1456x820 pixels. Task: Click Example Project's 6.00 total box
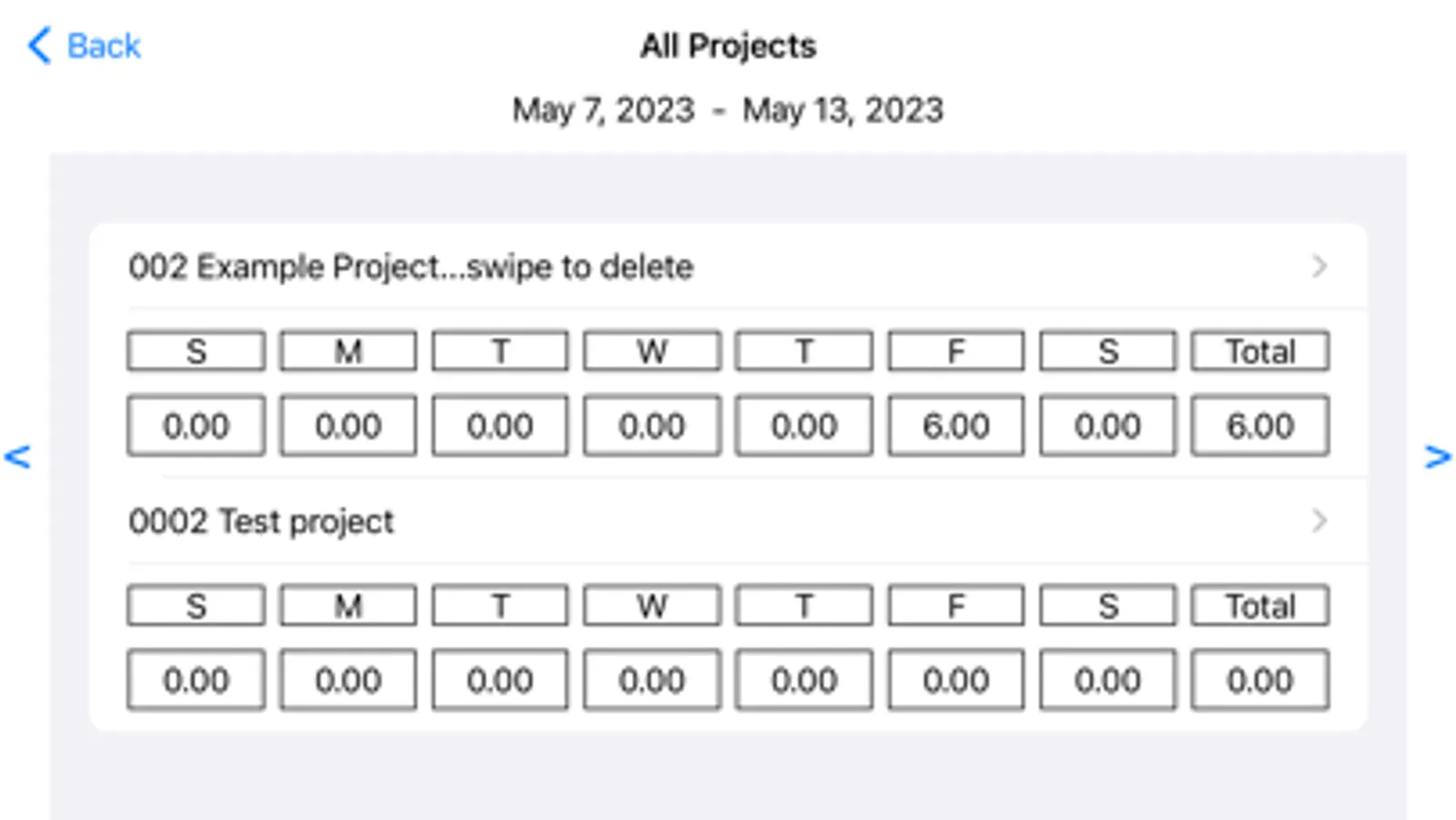pyautogui.click(x=1259, y=425)
